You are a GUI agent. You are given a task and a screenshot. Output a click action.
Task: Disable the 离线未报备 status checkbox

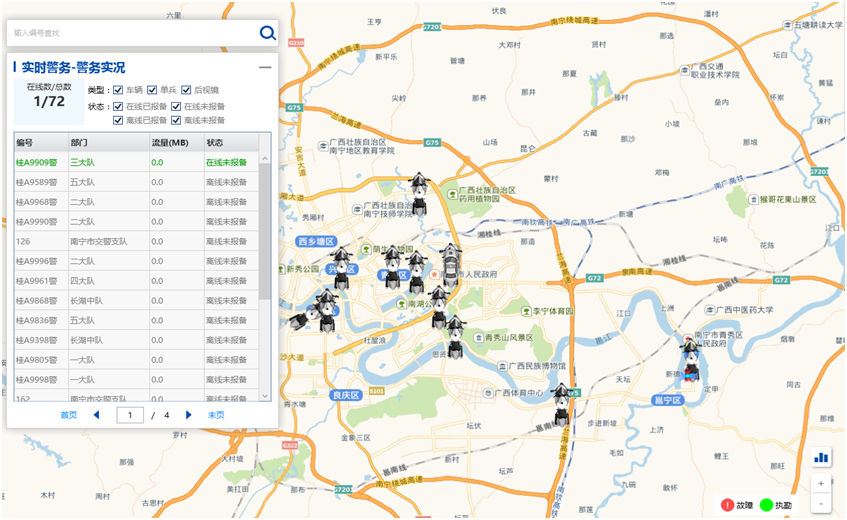tap(176, 120)
